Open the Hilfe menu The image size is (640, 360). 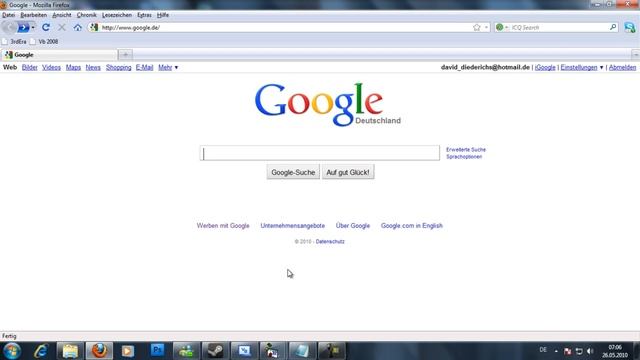click(x=163, y=15)
